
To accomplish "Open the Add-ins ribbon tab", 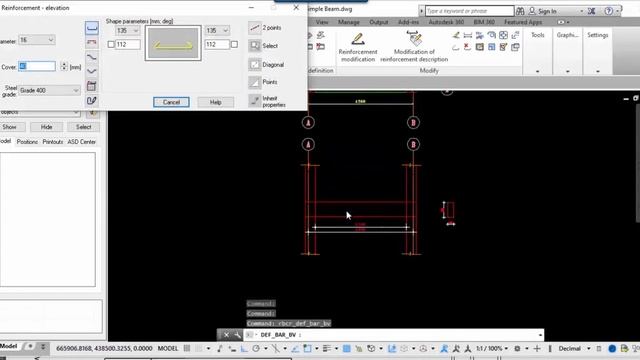I will coord(408,22).
